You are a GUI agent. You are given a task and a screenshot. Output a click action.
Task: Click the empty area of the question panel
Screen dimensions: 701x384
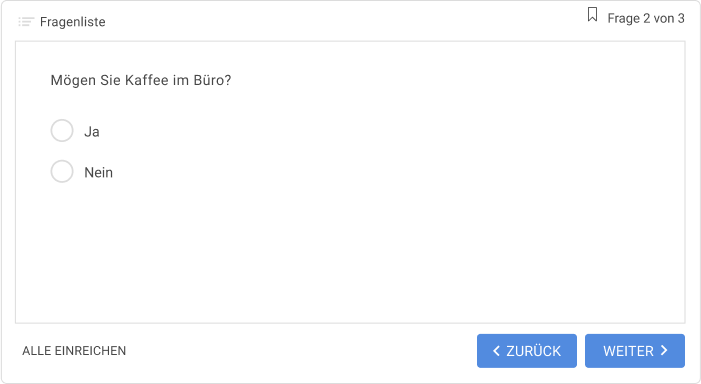(x=350, y=250)
